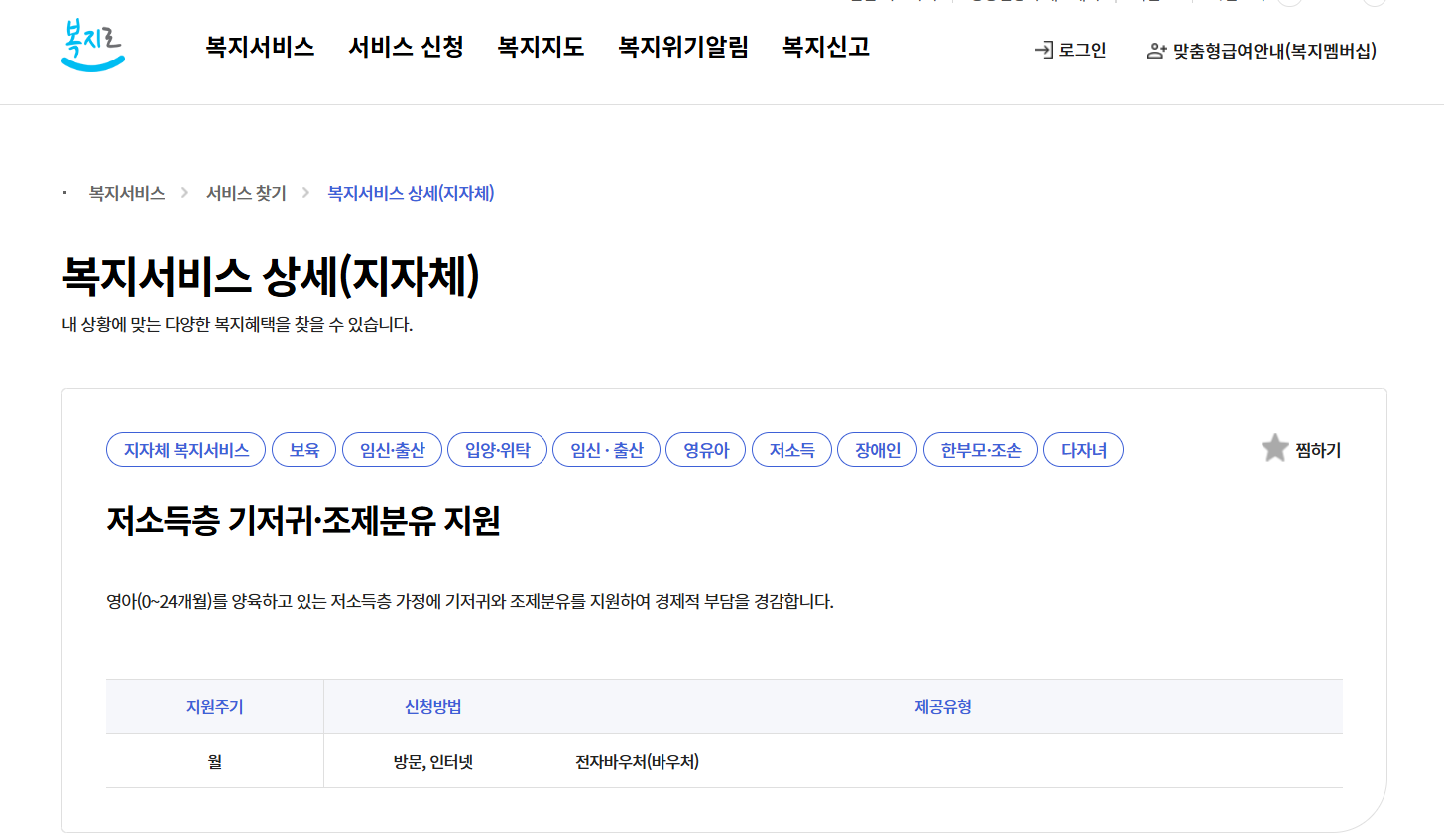Click the 복지로 logo icon
Image resolution: width=1444 pixels, height=840 pixels.
tap(92, 44)
